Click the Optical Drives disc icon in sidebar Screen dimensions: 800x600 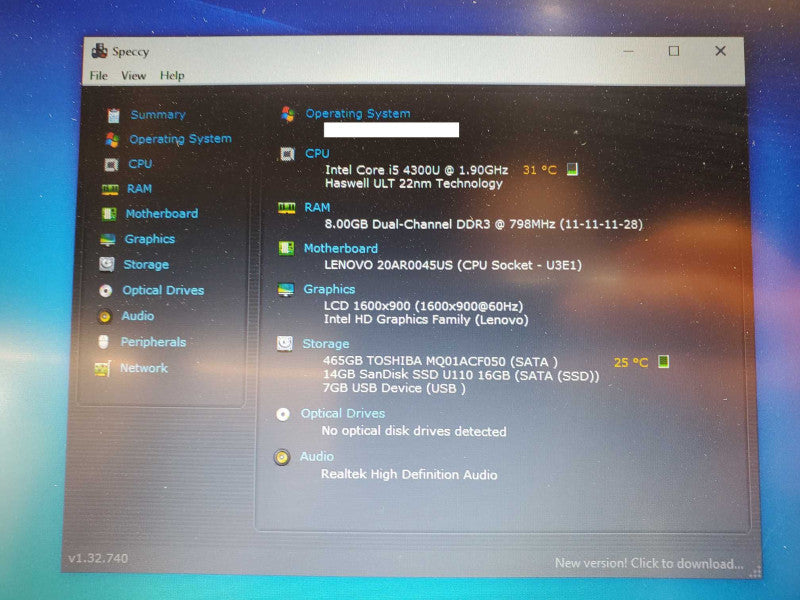click(x=106, y=290)
